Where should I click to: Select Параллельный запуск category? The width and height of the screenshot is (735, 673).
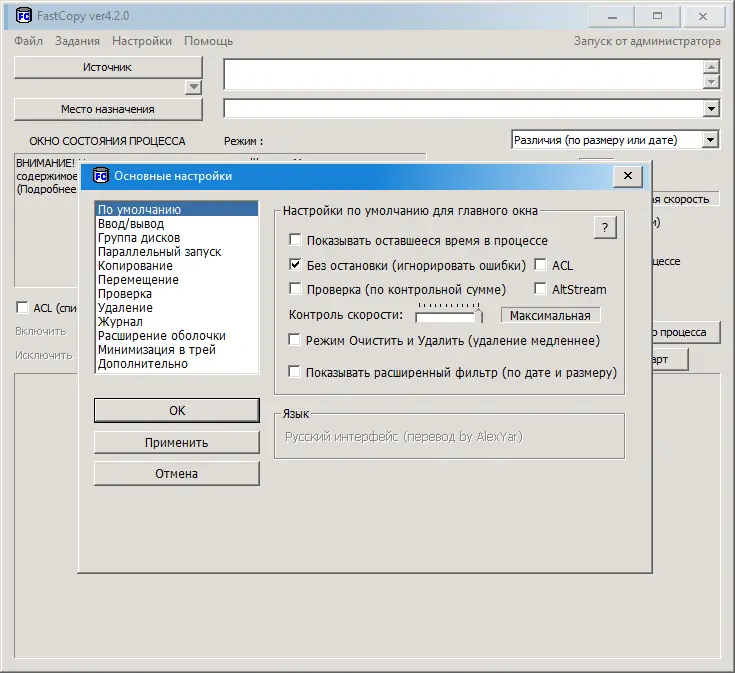coord(176,252)
